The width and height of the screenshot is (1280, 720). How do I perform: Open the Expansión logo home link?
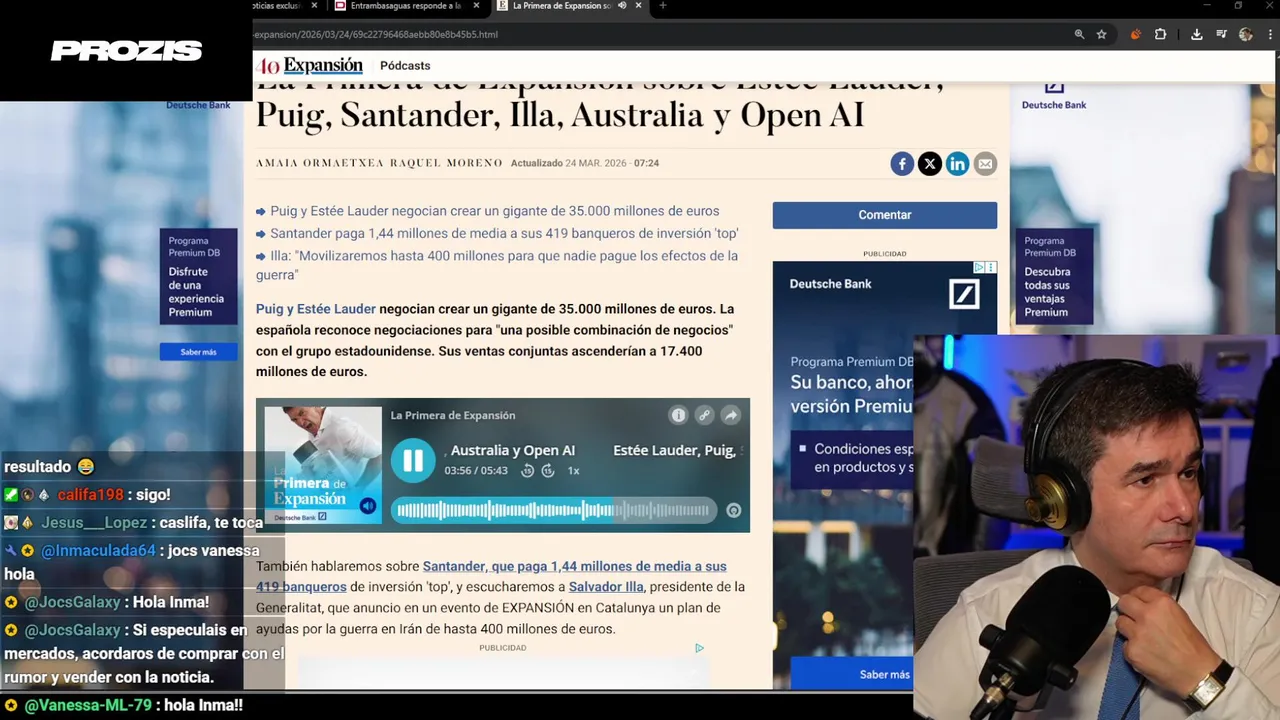coord(311,66)
